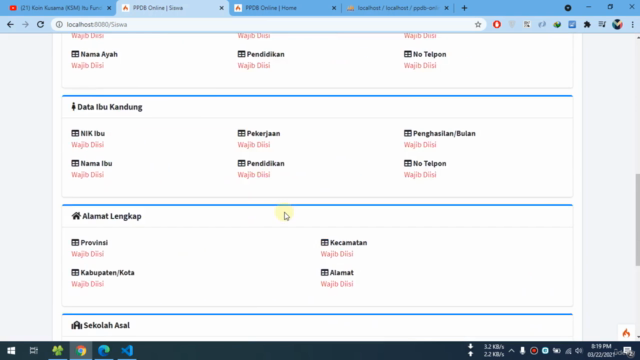This screenshot has height=360, width=640.
Task: Open the green clover app on taskbar
Action: [x=58, y=351]
